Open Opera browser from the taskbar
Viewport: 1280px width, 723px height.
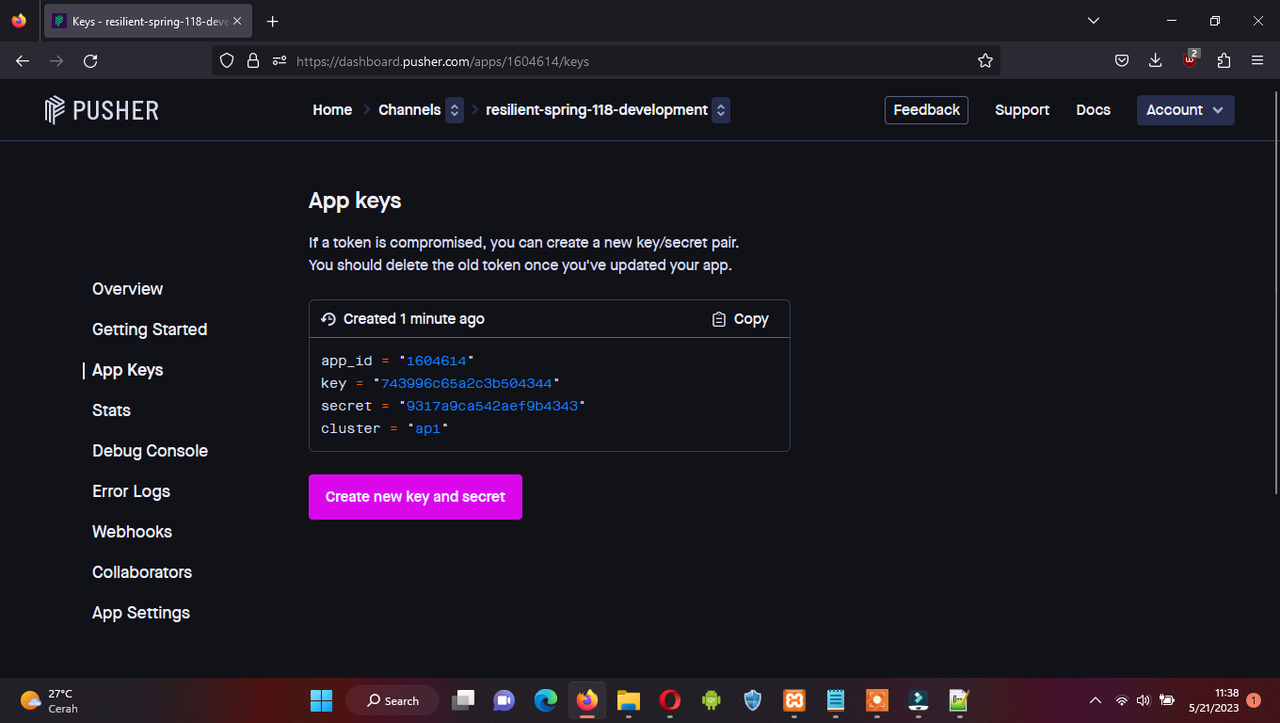[670, 700]
